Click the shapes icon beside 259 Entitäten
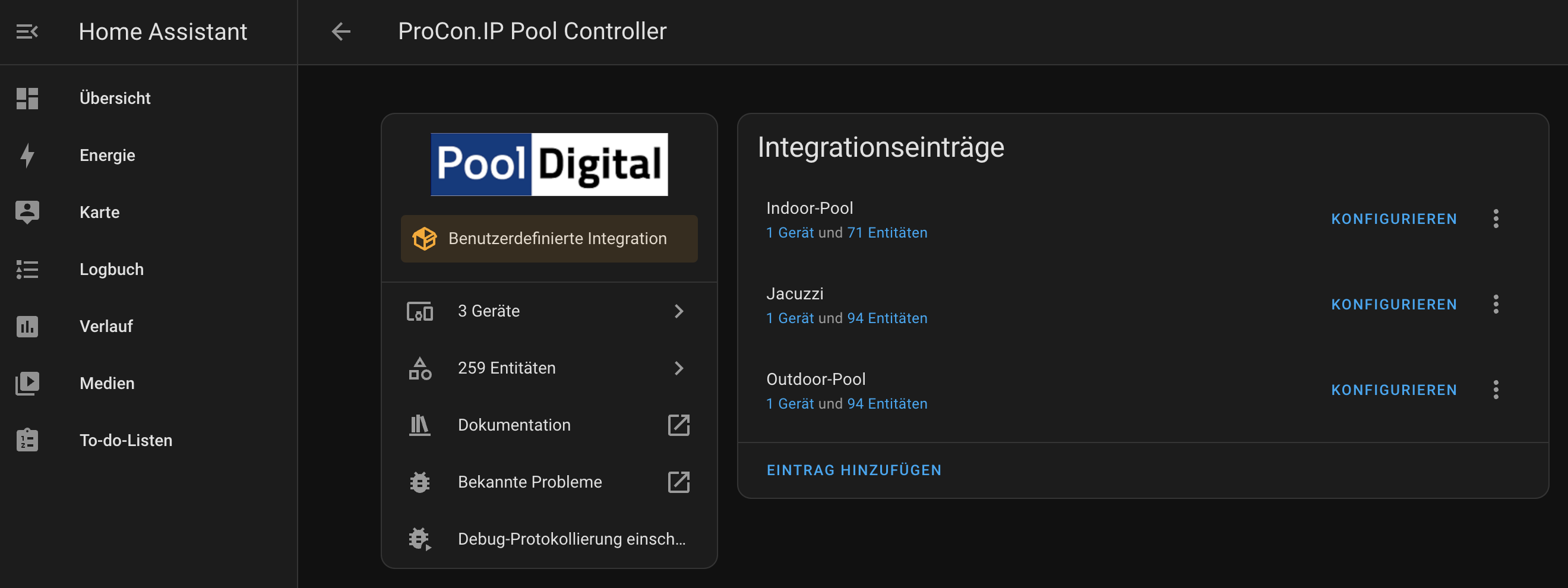The image size is (1568, 588). coord(419,368)
